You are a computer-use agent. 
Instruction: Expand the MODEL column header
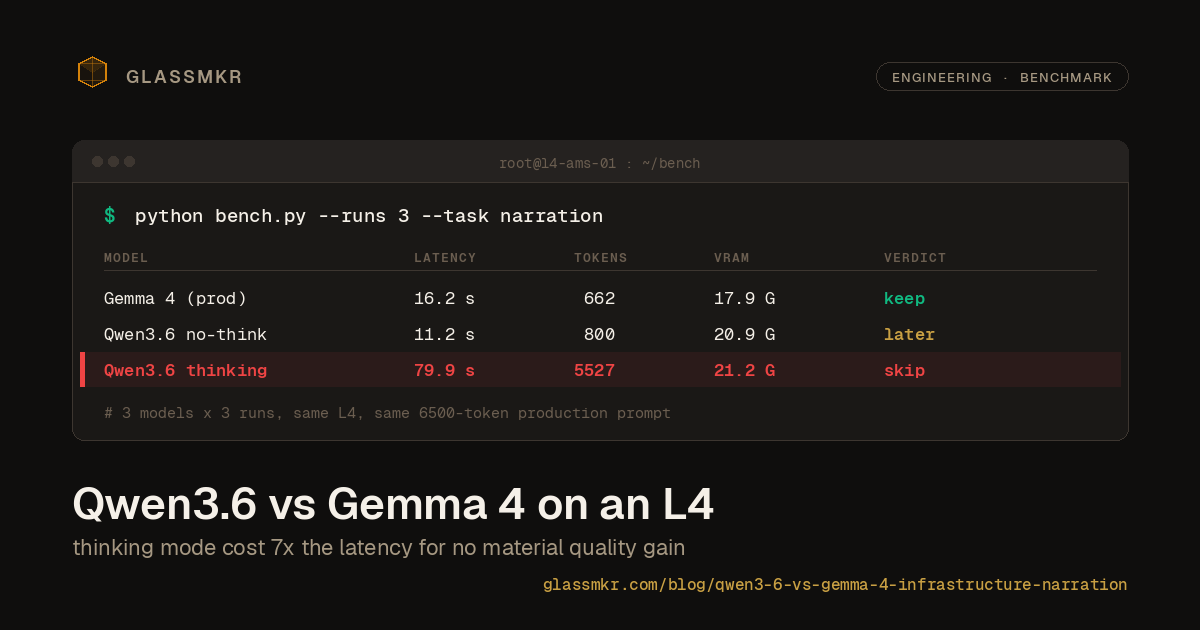(x=126, y=257)
